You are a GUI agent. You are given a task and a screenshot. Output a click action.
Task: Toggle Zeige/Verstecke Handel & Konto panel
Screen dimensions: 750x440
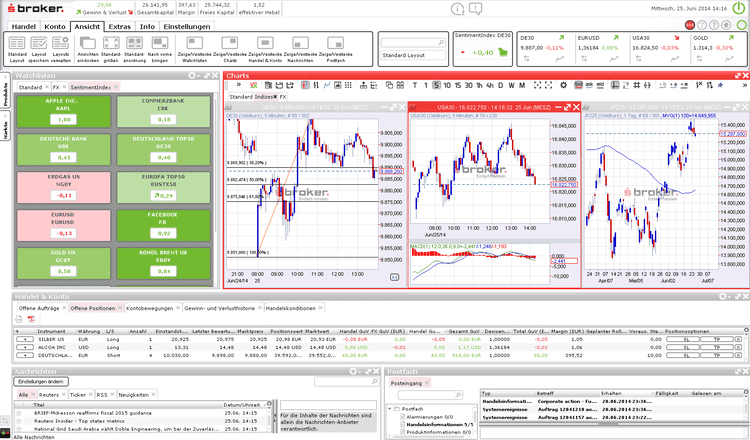click(265, 43)
